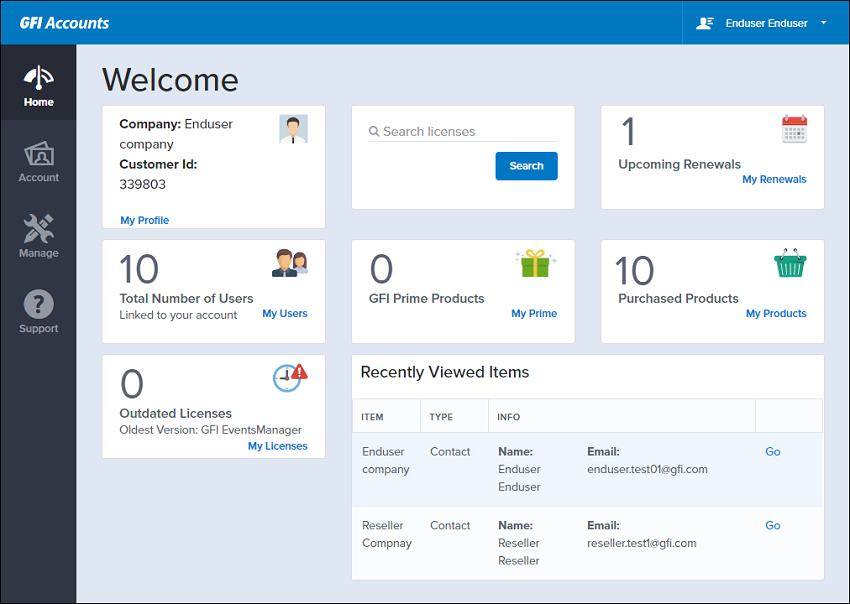Click the gift box GFI Prime icon
The width and height of the screenshot is (850, 604).
[536, 264]
